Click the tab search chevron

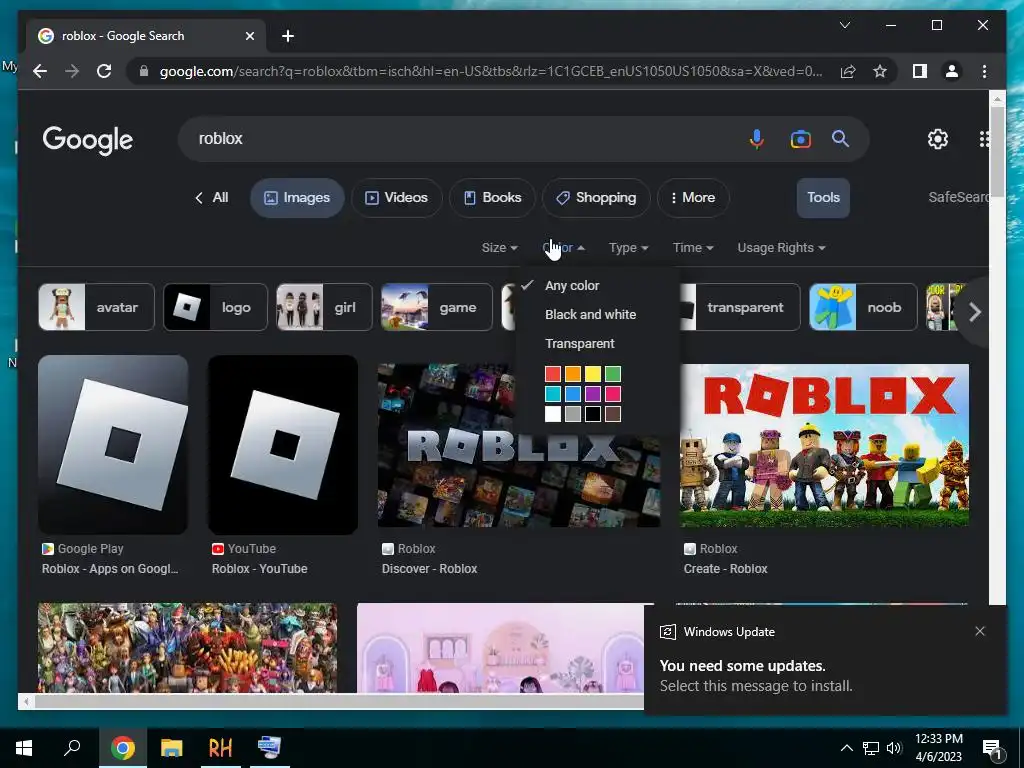point(844,25)
